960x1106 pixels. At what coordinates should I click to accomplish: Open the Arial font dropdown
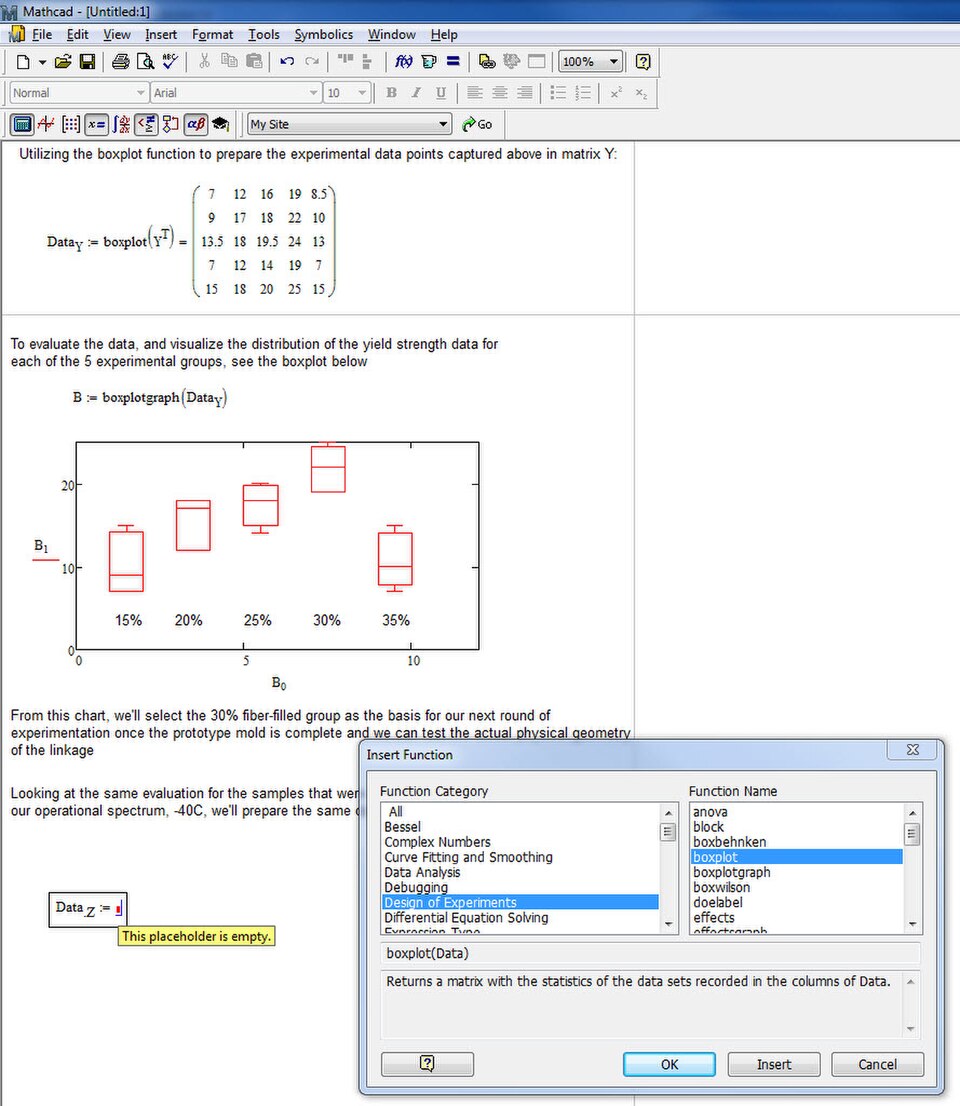(313, 93)
